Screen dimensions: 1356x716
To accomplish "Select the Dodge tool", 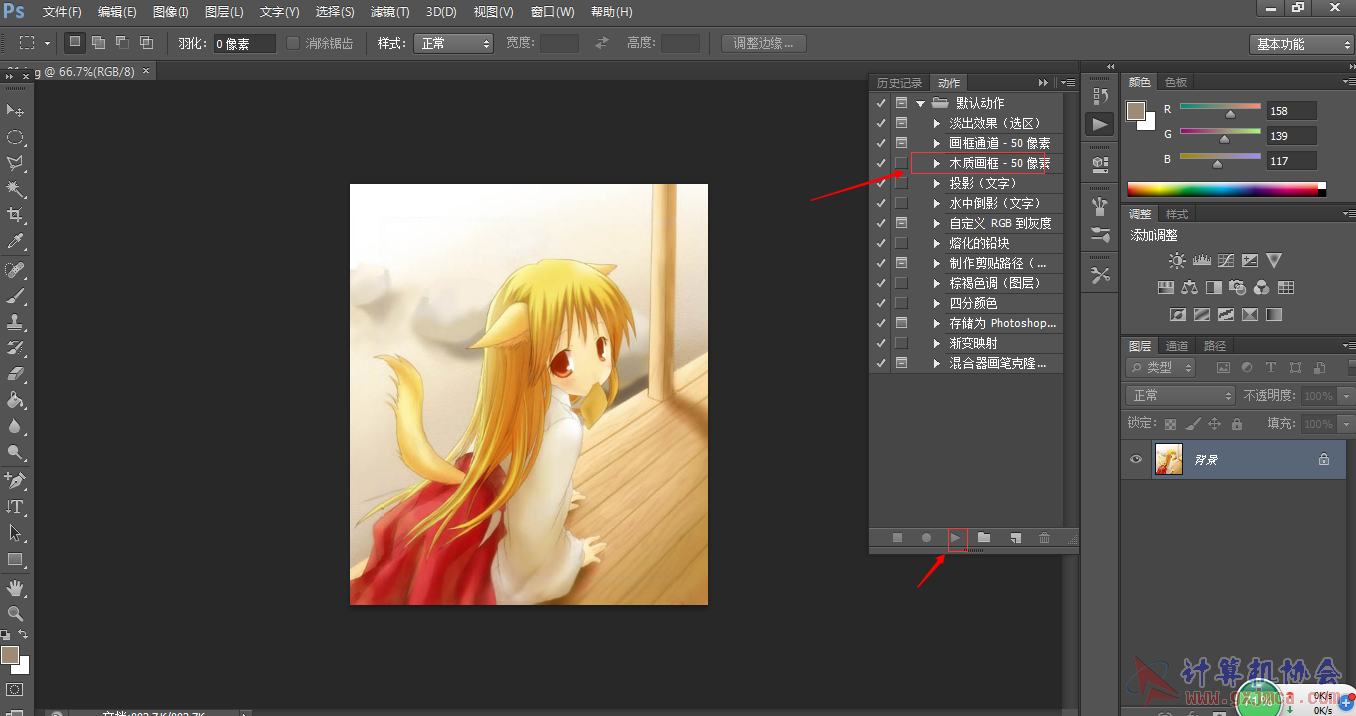I will (15, 453).
